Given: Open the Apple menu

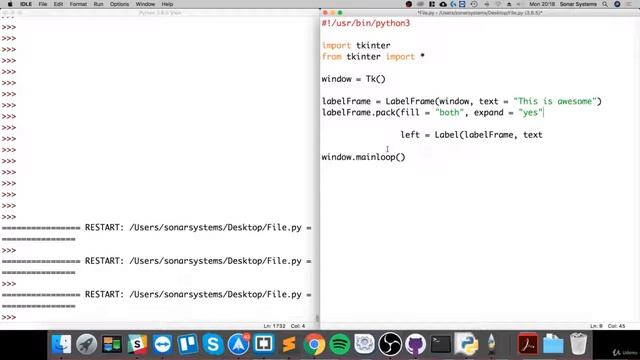Looking at the screenshot, I should pyautogui.click(x=10, y=4).
